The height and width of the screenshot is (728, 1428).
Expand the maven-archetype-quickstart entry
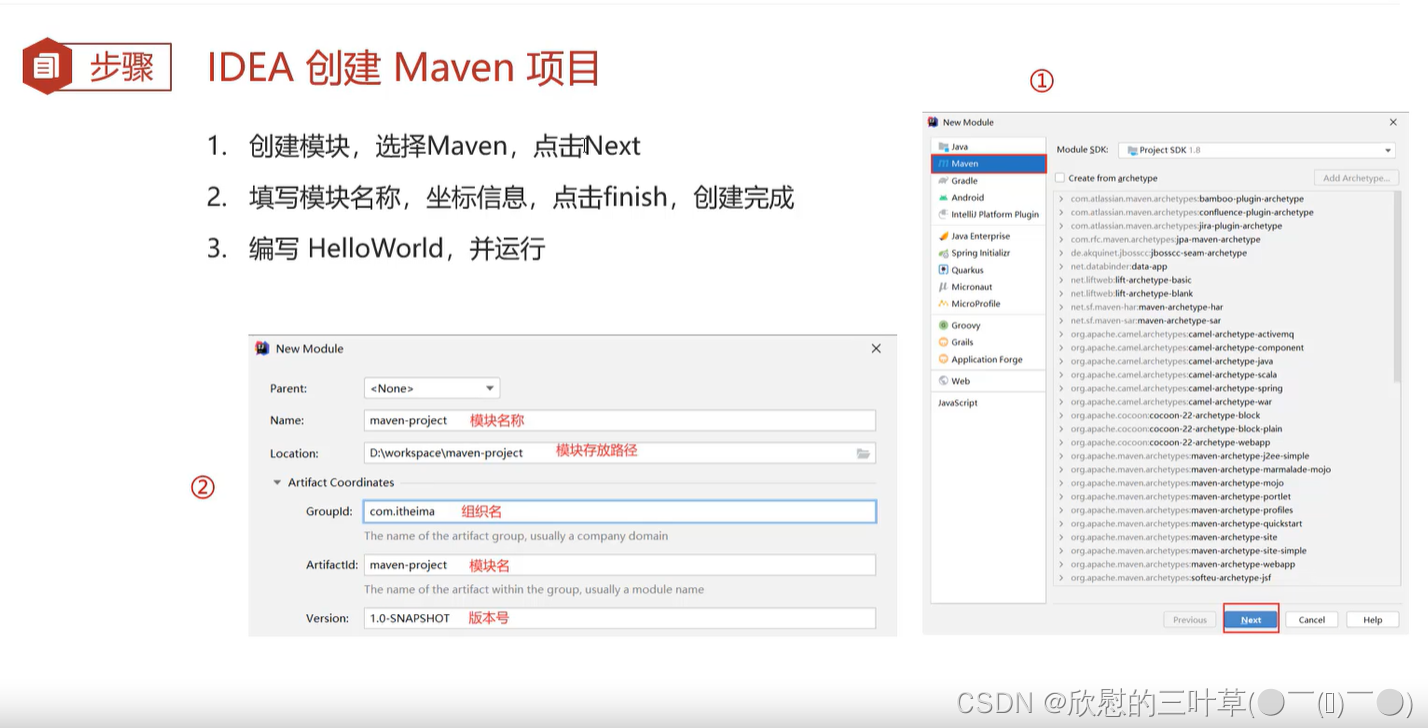tap(1061, 524)
